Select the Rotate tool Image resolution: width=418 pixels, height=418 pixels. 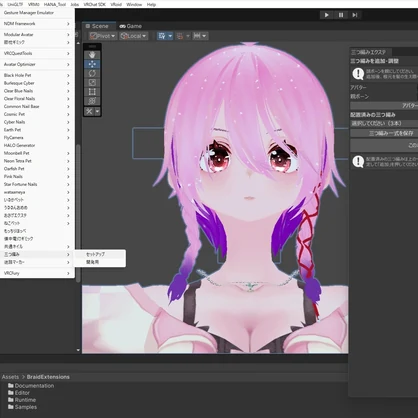pyautogui.click(x=92, y=73)
